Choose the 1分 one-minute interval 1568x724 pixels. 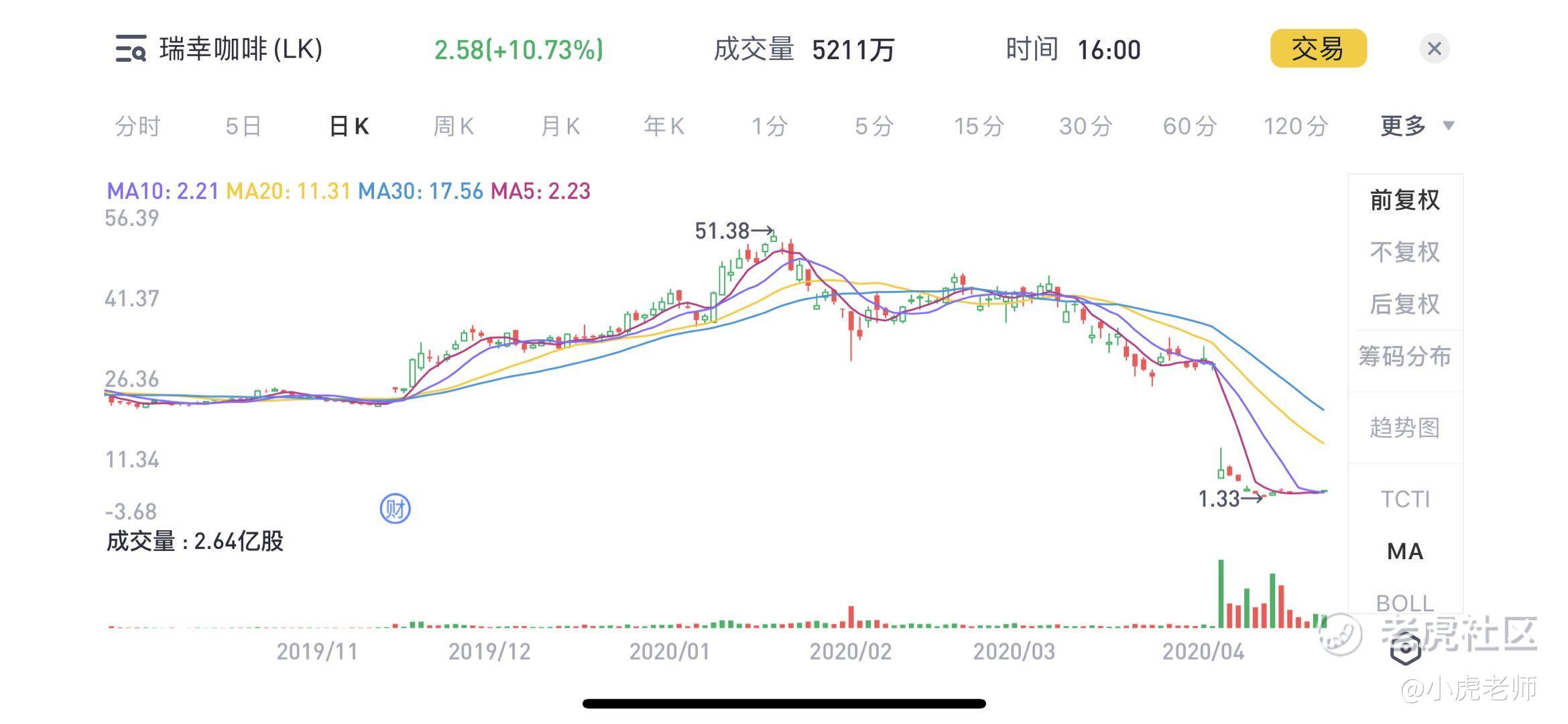pyautogui.click(x=769, y=126)
